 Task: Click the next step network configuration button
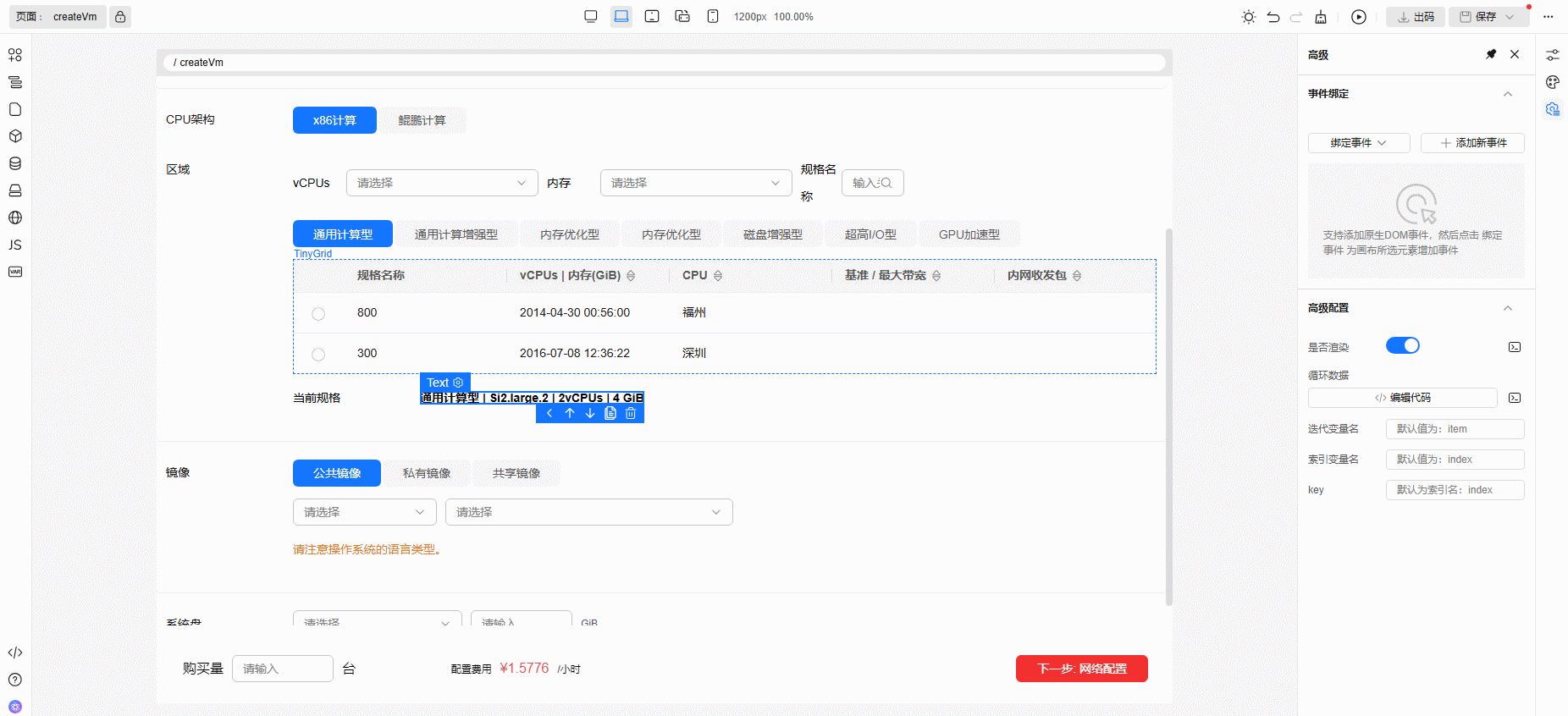1082,669
